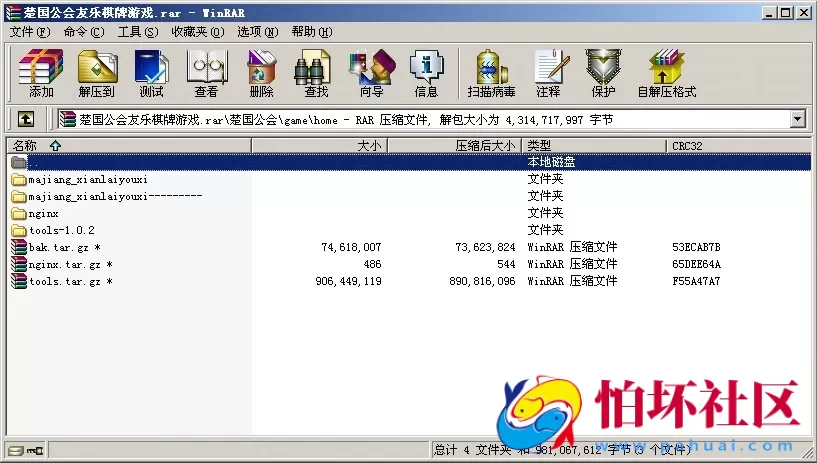Expand the address path dropdown arrow
This screenshot has width=817, height=463.
798,120
